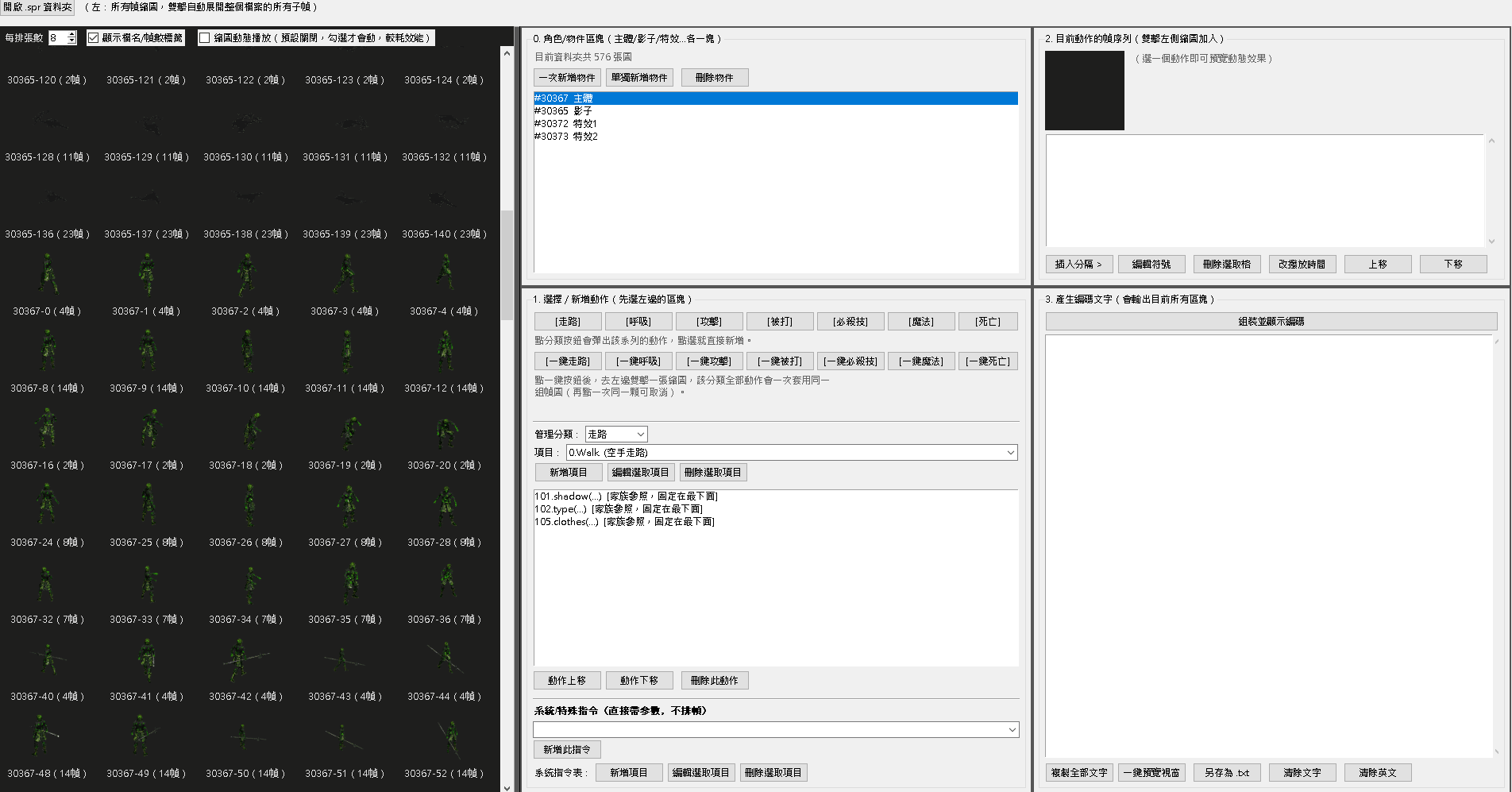Viewport: 1512px width, 792px height.
Task: Select thumbnail 30367-24 (8幀)
Action: click(47, 505)
